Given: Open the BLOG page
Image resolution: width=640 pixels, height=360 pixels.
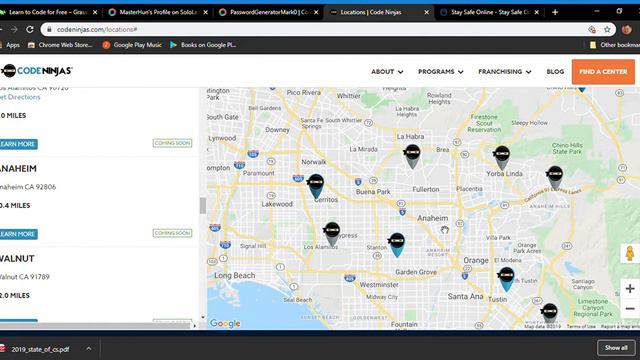Looking at the screenshot, I should 555,71.
